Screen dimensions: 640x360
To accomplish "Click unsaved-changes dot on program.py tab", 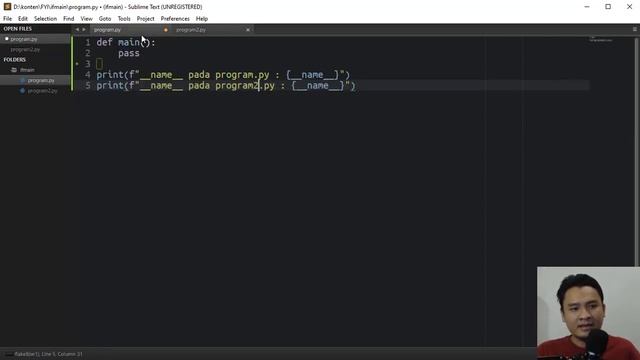I will 166,30.
